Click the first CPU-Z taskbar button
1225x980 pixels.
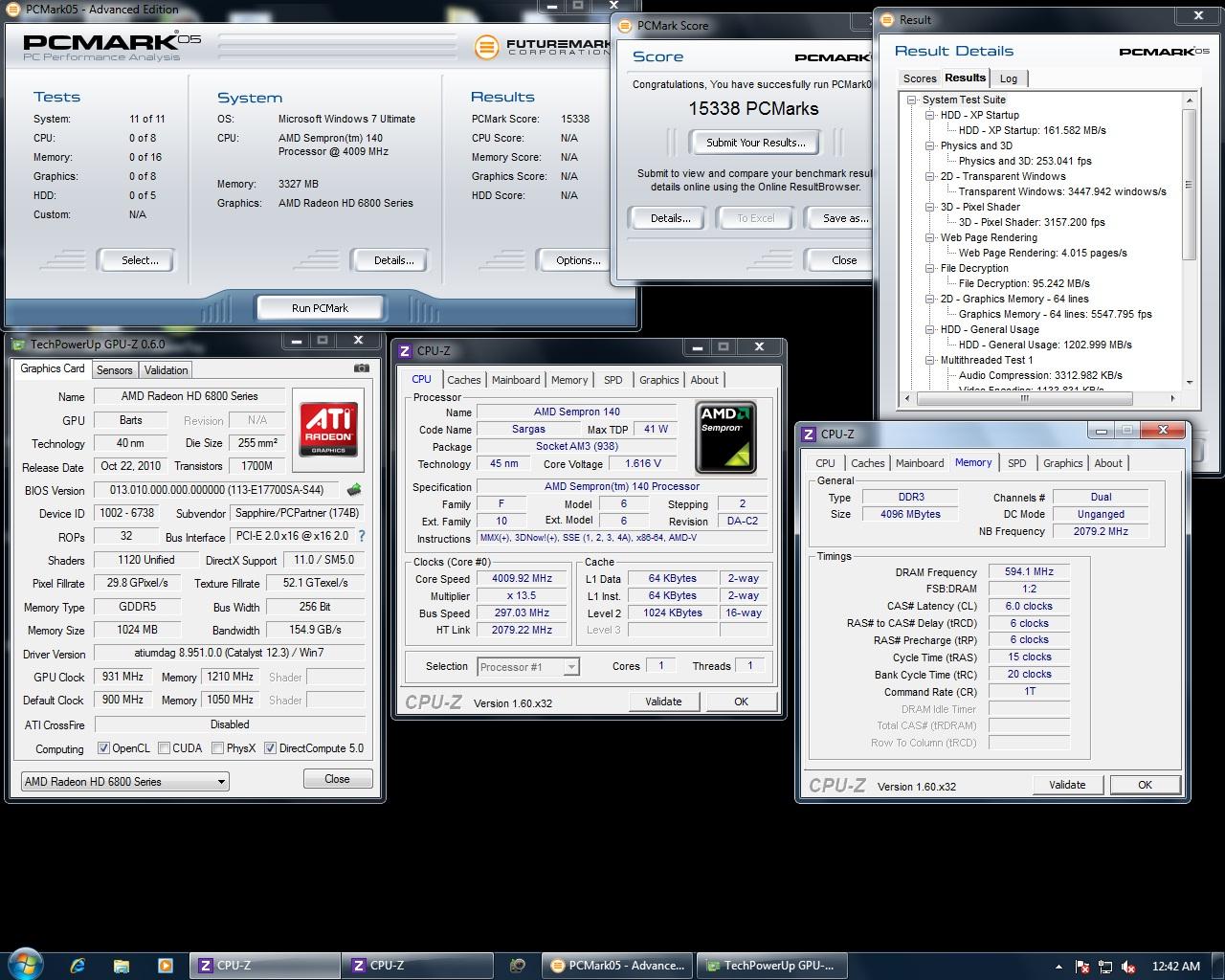click(x=263, y=966)
